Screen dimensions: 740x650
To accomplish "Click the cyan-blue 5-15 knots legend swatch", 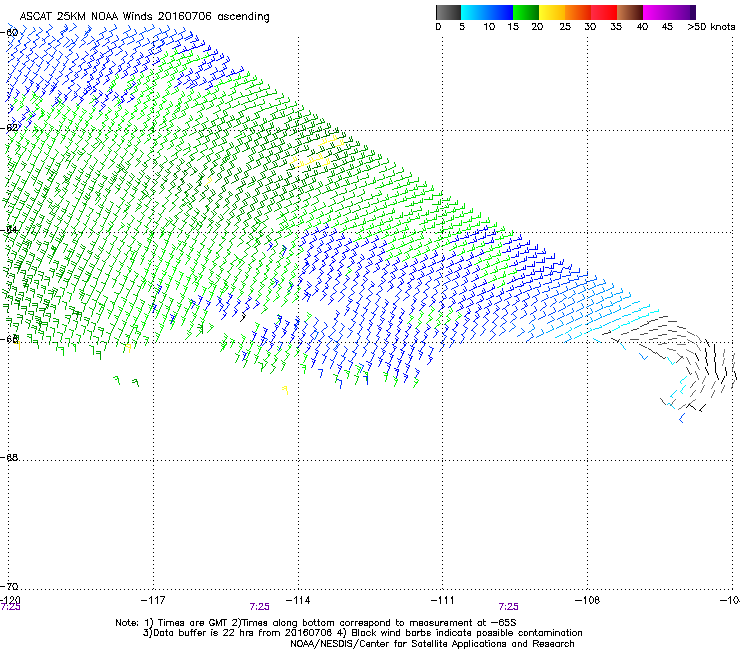I will point(487,12).
